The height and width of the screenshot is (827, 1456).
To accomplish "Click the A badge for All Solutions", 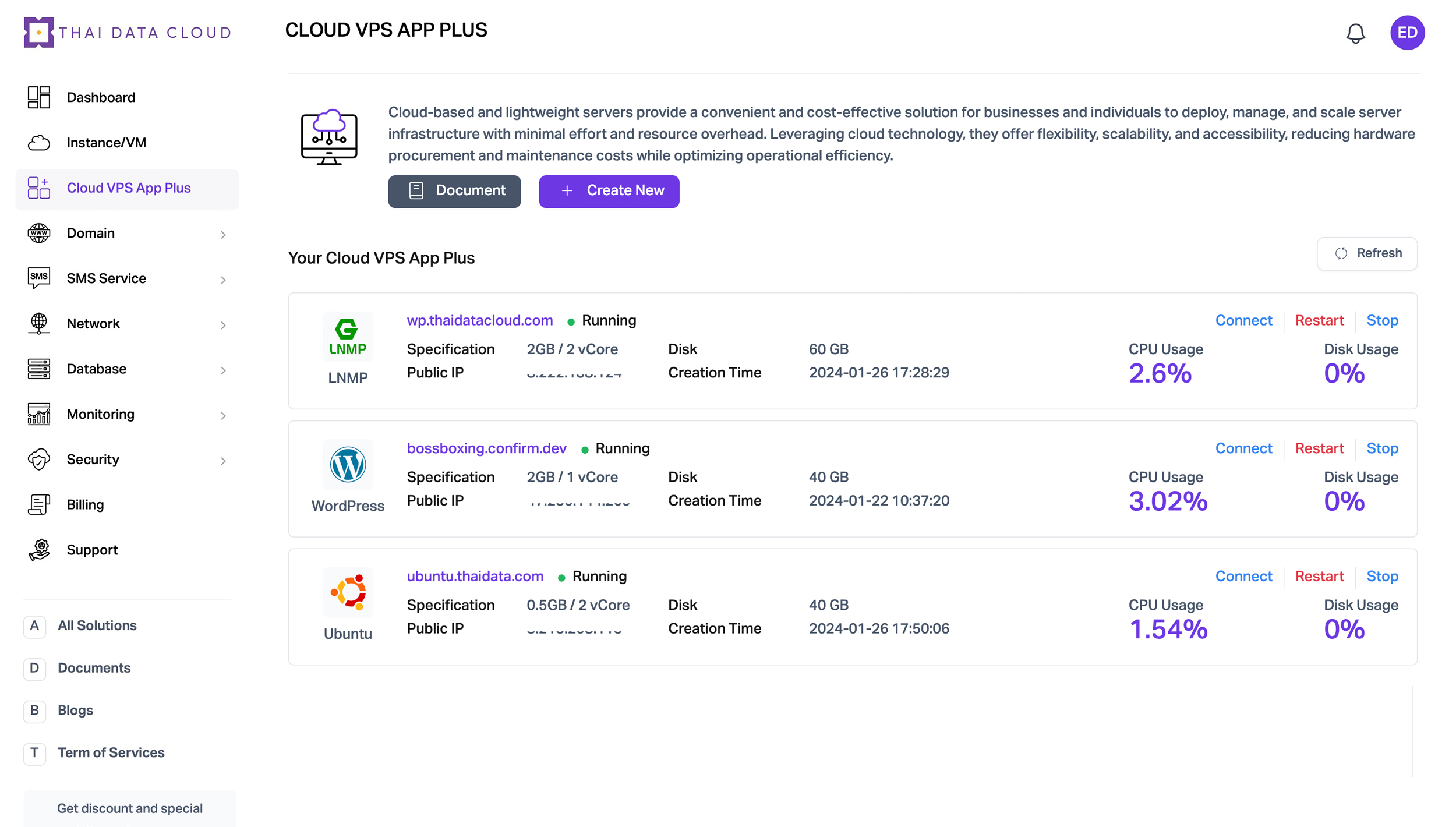I will [34, 626].
